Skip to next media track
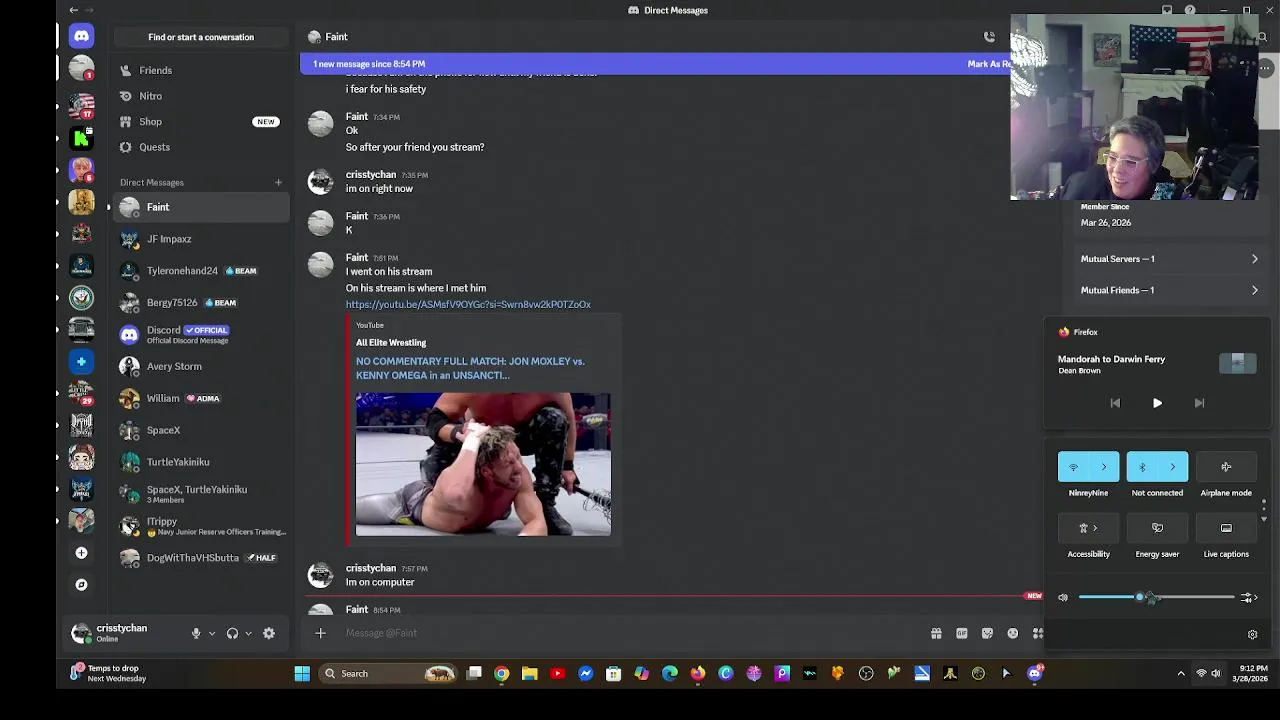1280x720 pixels. coord(1199,403)
